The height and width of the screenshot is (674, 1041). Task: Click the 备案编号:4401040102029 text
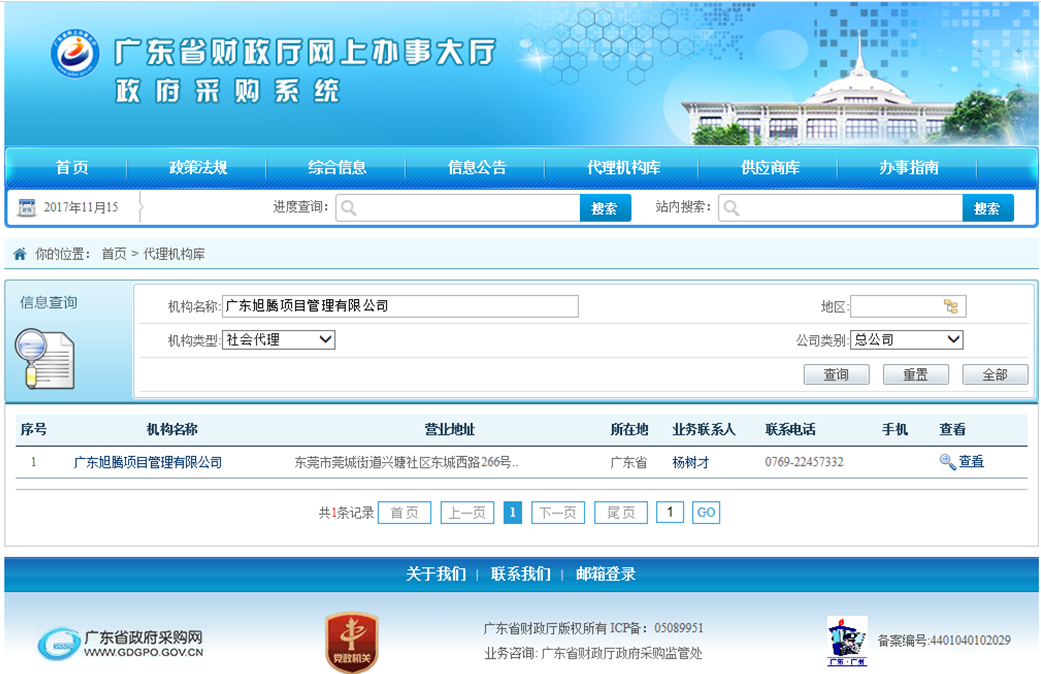point(943,641)
